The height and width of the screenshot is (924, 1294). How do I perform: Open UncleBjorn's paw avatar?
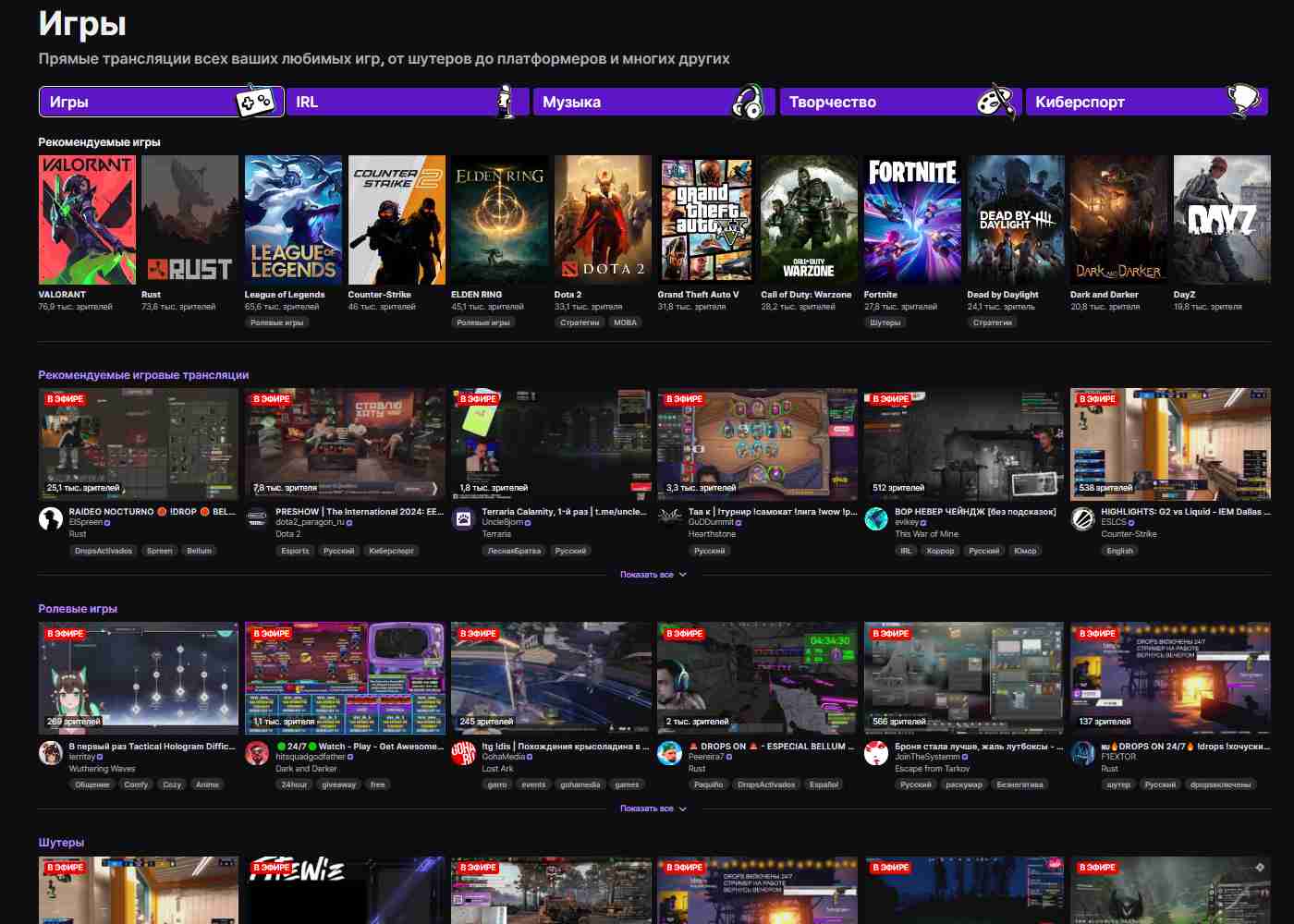tap(463, 519)
